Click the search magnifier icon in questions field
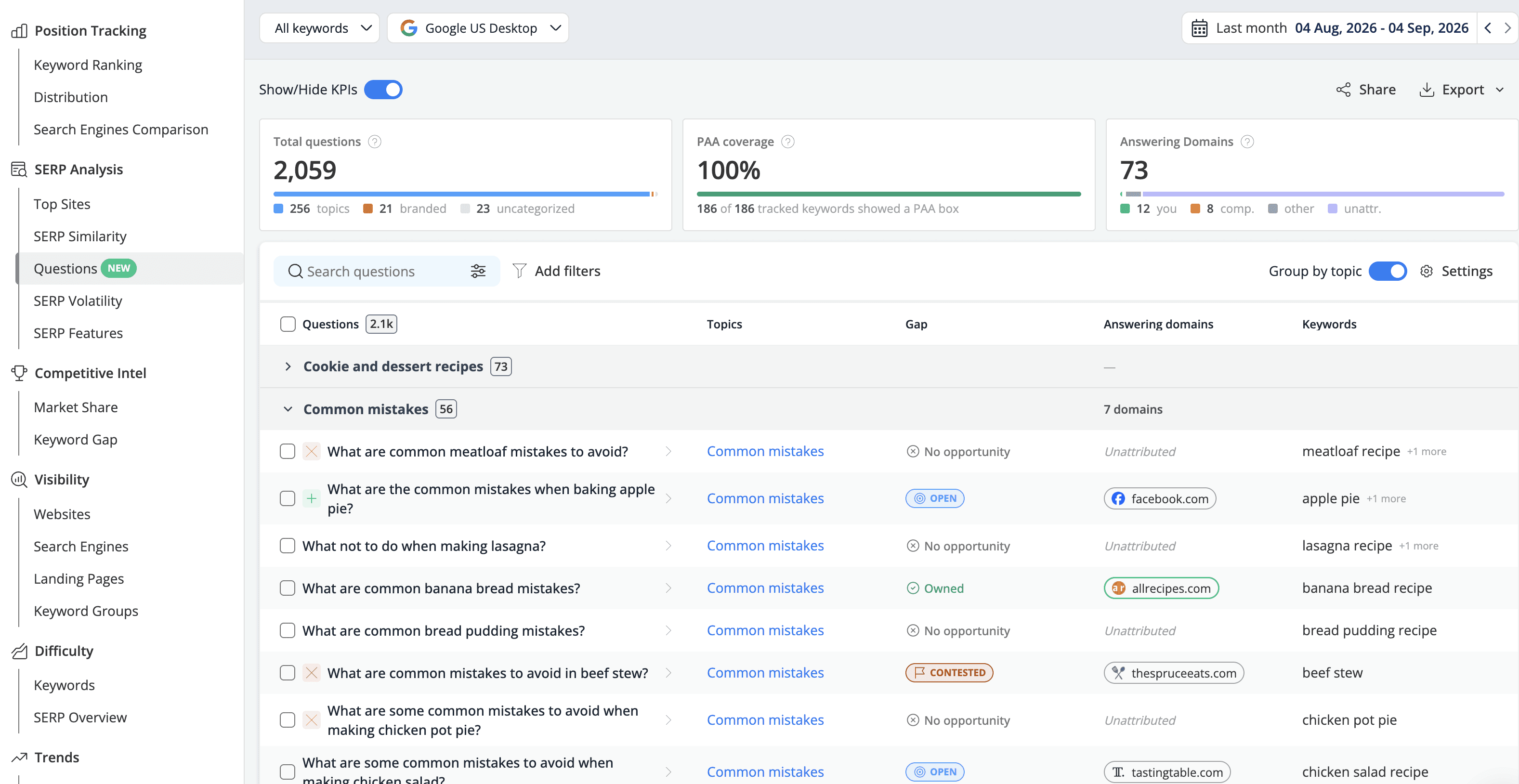1519x784 pixels. 295,271
